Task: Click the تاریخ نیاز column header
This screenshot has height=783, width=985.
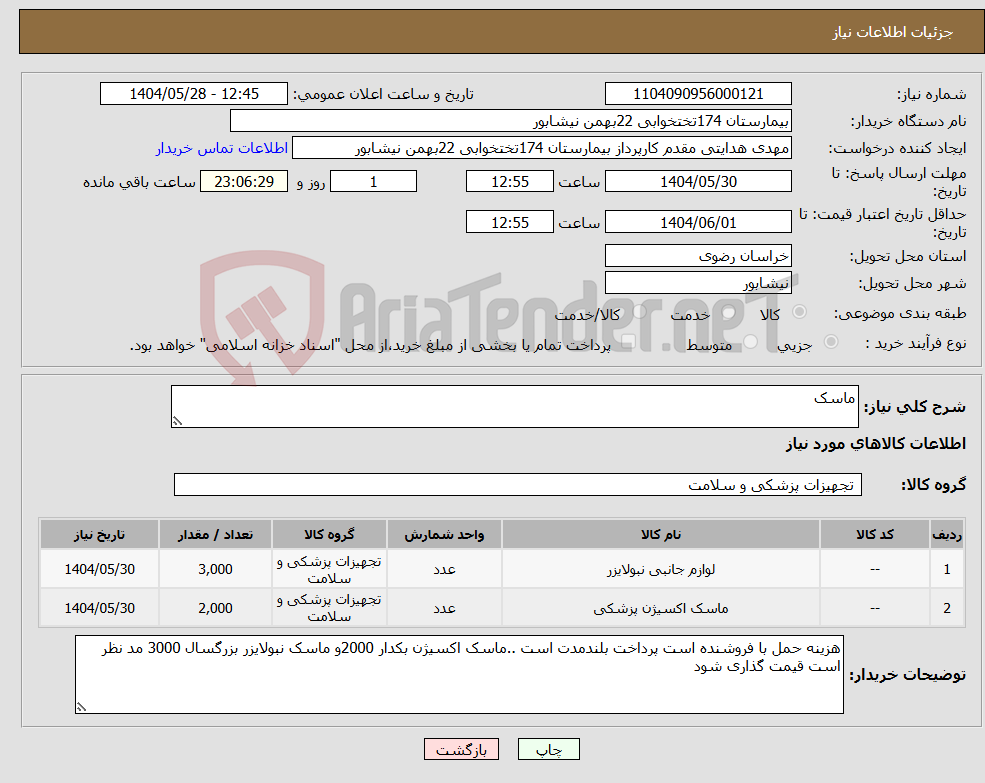Action: (97, 534)
